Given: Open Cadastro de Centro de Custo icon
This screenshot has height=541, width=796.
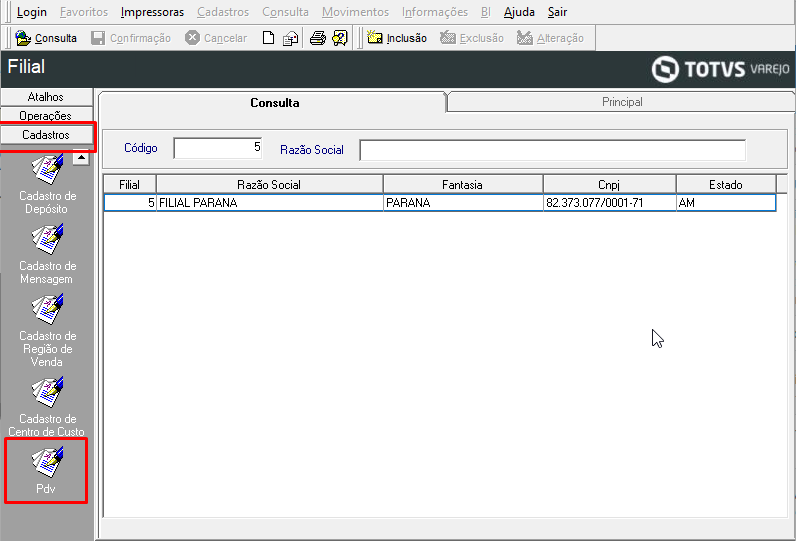Looking at the screenshot, I should point(47,392).
